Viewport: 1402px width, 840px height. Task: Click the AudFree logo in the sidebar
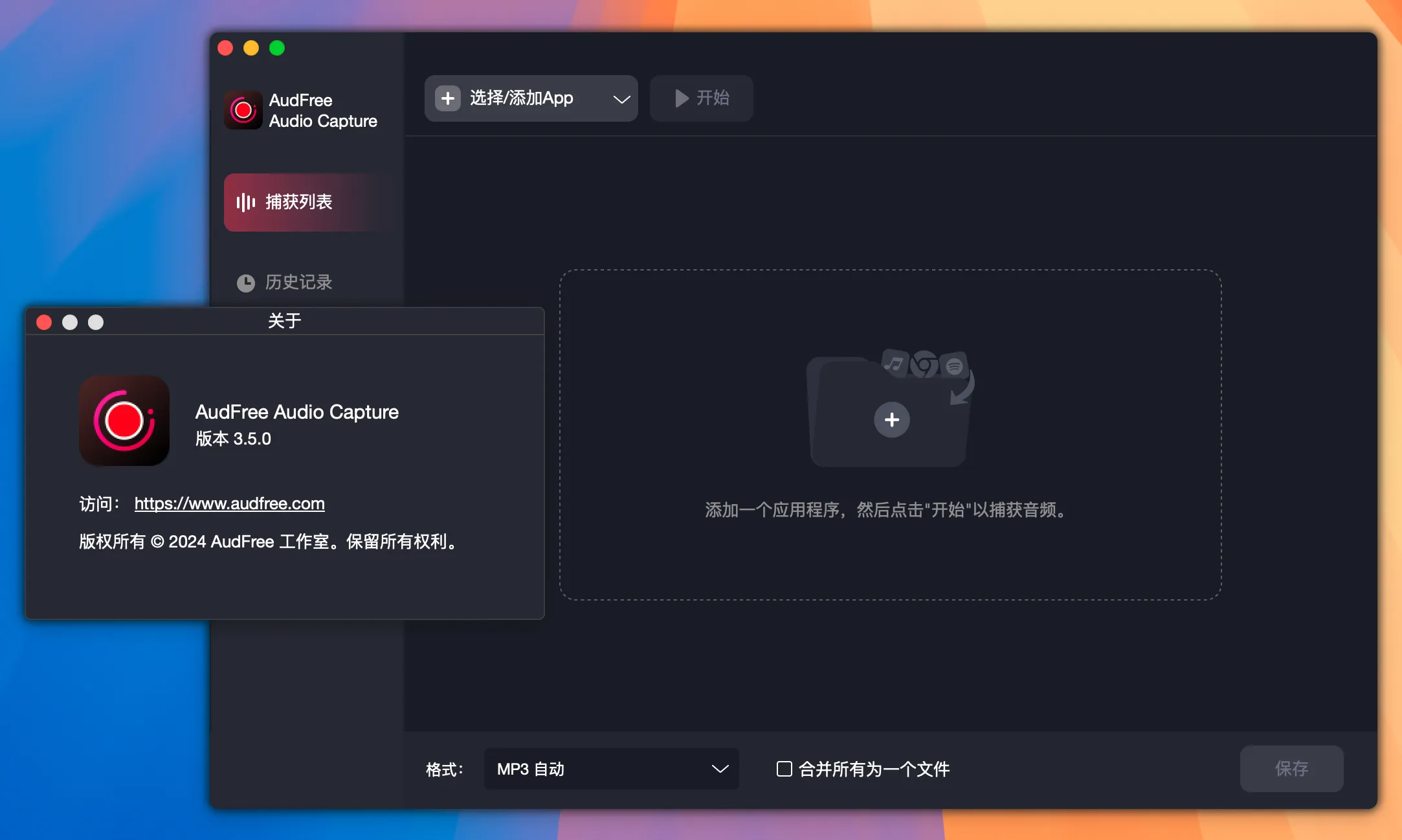243,110
